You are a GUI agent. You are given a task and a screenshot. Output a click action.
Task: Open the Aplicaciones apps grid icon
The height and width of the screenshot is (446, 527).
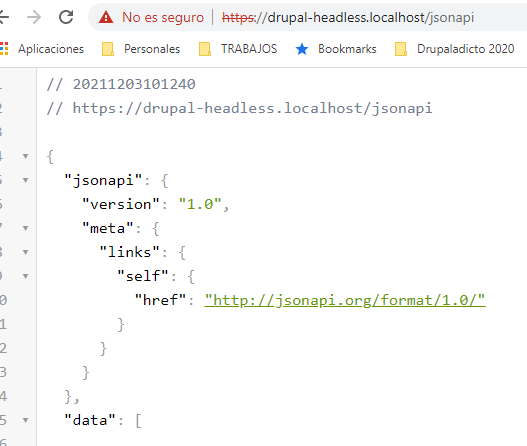tap(4, 49)
